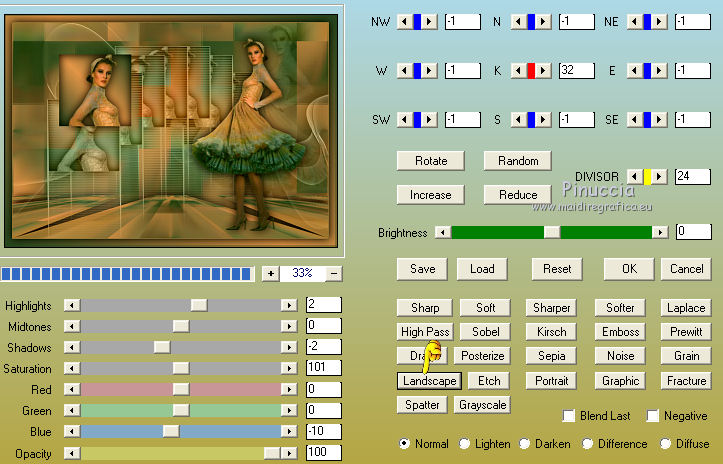Click Opacity slider left arrow
This screenshot has height=464, width=723.
(x=72, y=453)
